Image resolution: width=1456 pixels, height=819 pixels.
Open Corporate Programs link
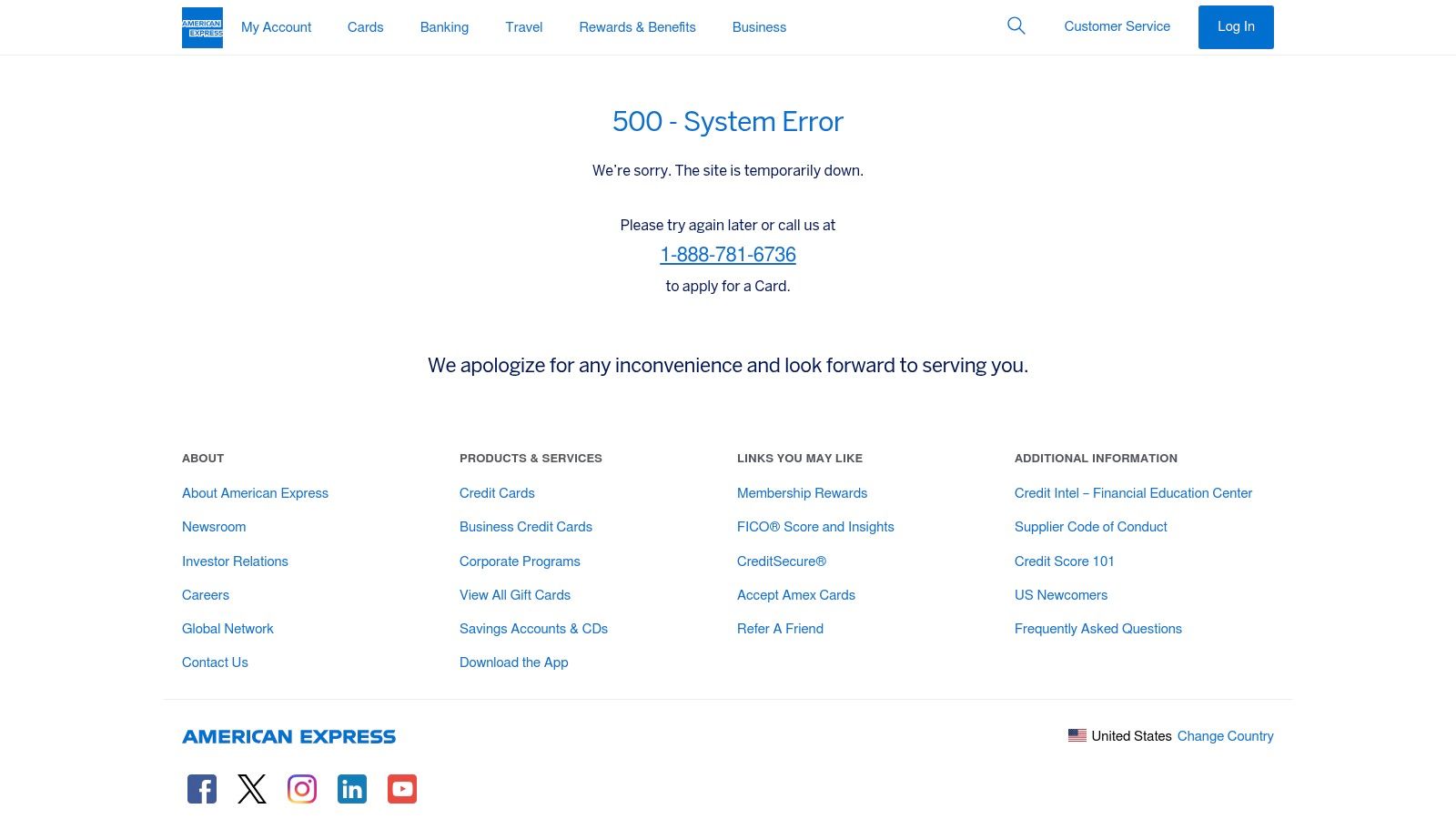[520, 561]
